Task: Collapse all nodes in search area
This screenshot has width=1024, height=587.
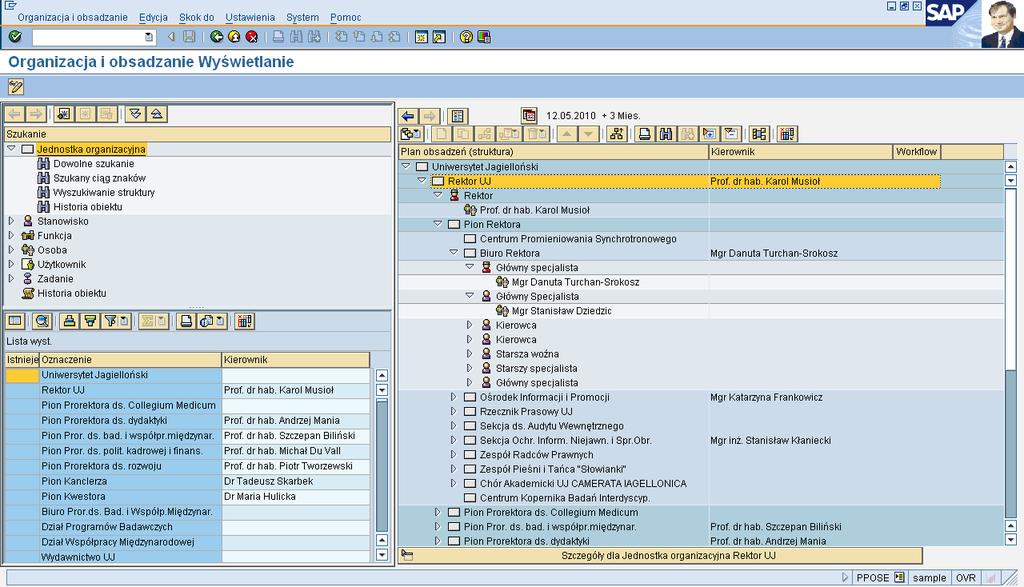Action: pyautogui.click(x=157, y=114)
